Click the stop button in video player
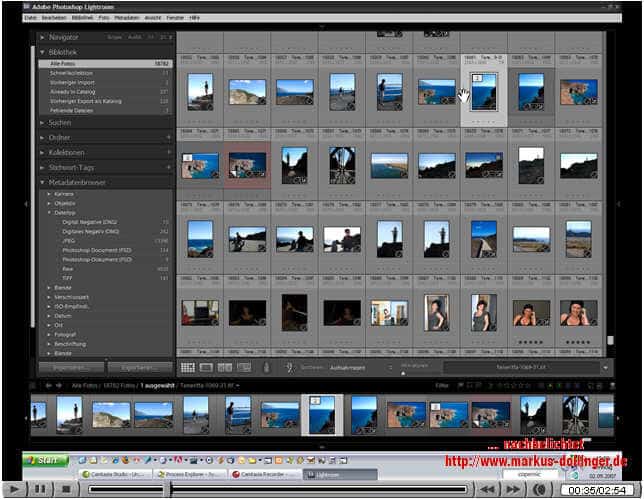The height and width of the screenshot is (499, 644). pos(65,489)
